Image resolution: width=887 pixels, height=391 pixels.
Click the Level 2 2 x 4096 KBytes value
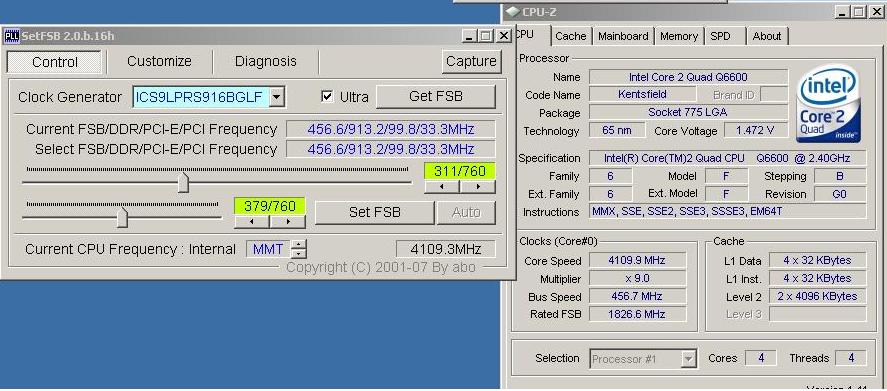[817, 296]
